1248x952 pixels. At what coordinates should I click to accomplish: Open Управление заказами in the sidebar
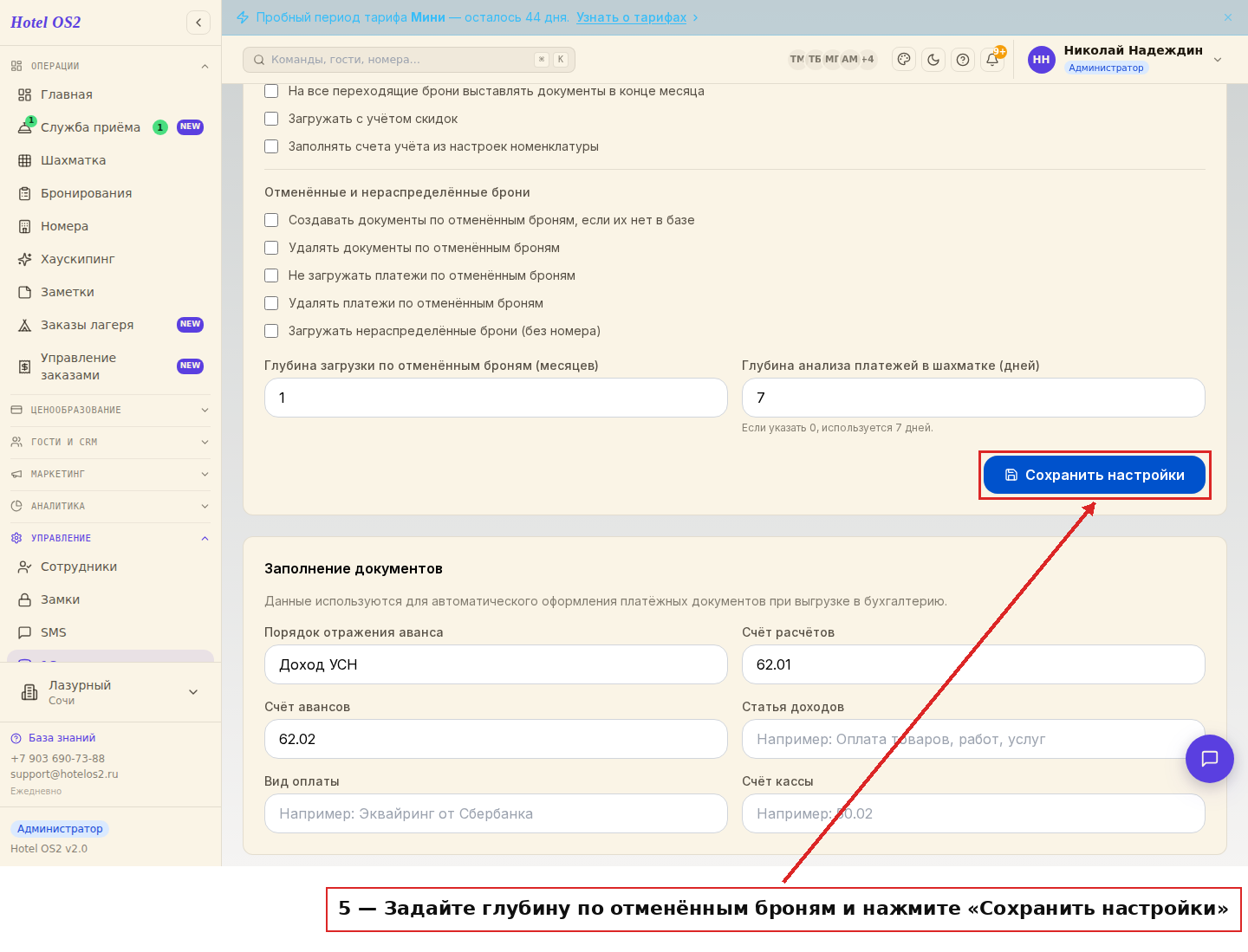(110, 366)
